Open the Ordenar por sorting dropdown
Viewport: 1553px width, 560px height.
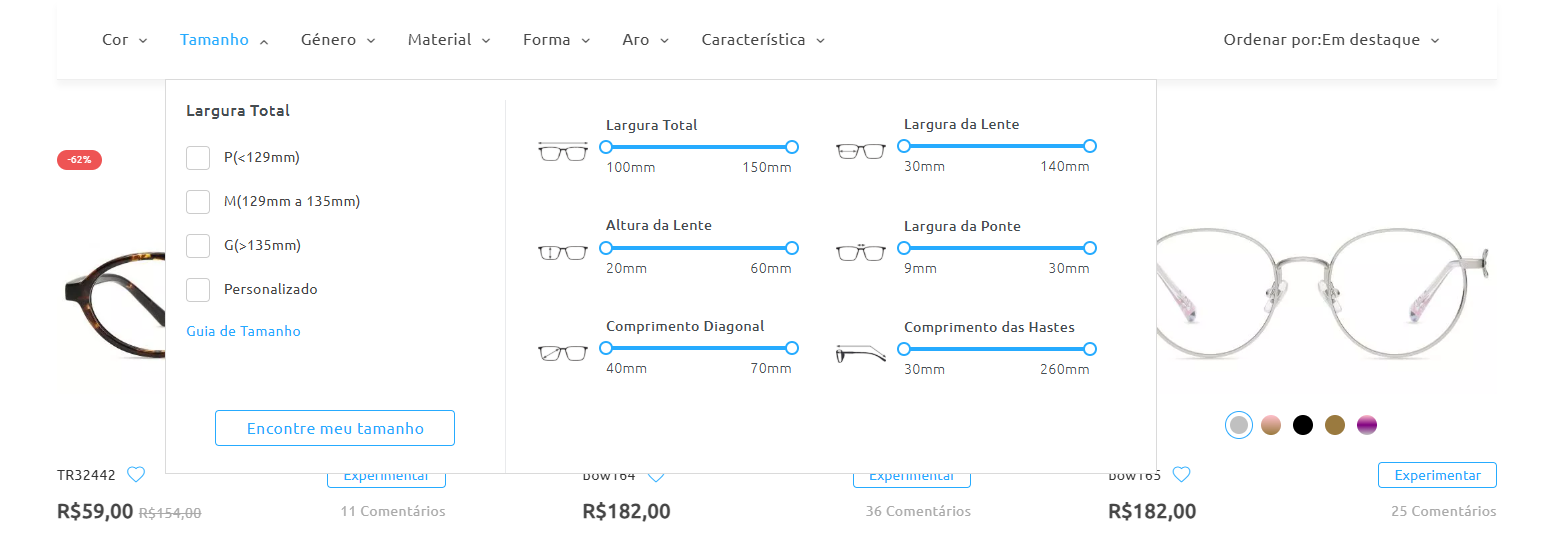pos(1331,40)
